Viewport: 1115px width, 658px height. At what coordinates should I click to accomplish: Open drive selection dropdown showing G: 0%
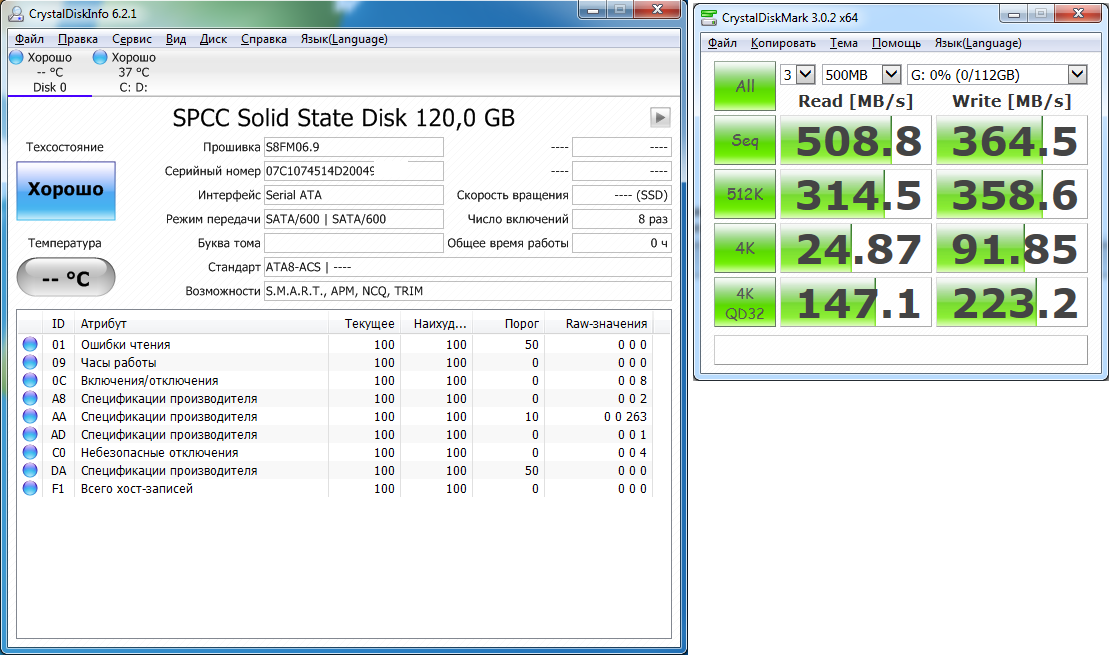pos(997,75)
